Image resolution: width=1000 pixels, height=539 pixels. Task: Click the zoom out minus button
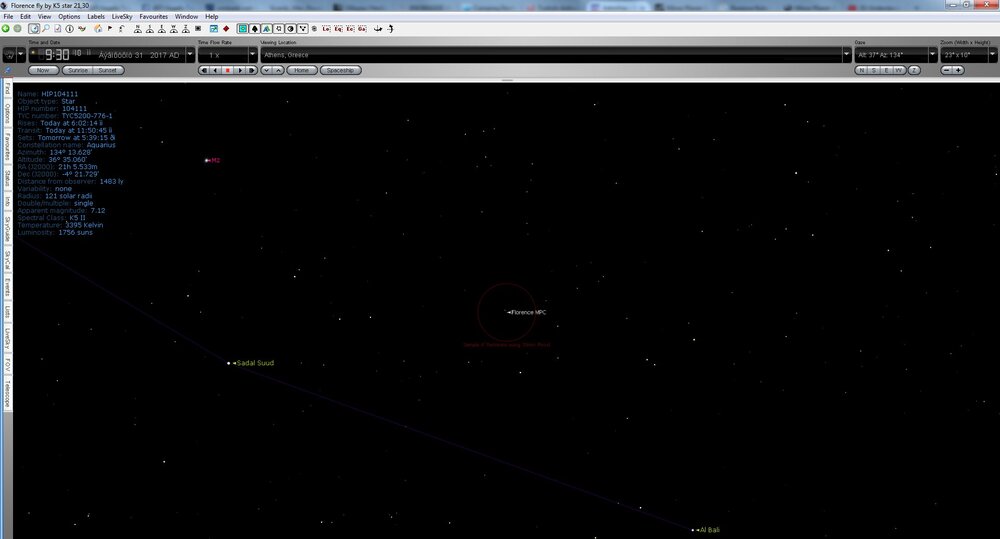pos(946,70)
